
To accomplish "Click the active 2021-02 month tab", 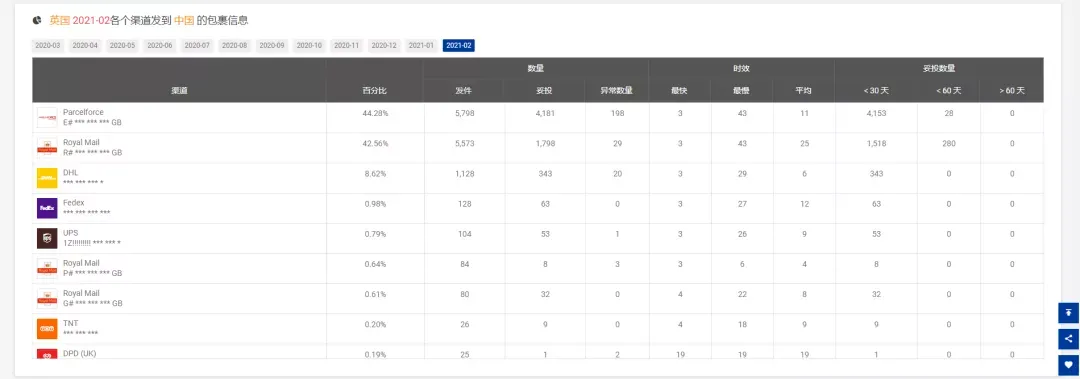I will pos(459,45).
